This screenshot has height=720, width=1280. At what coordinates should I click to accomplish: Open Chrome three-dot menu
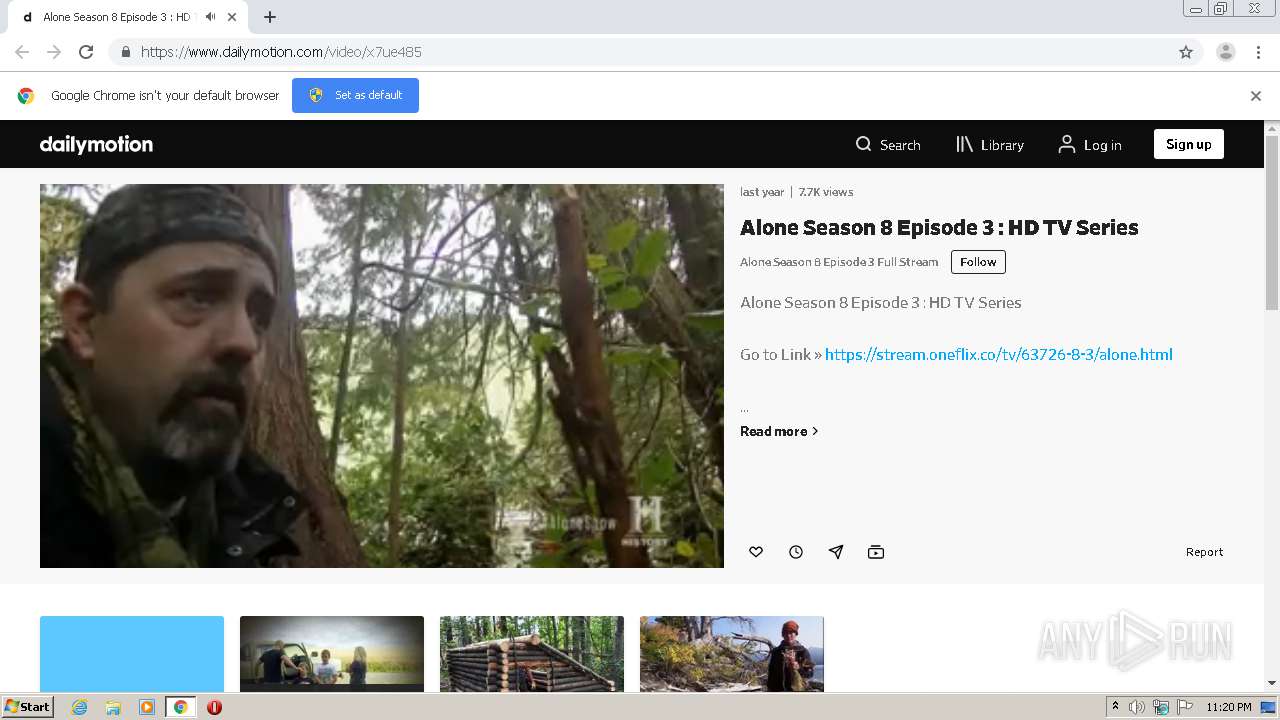pos(1259,52)
